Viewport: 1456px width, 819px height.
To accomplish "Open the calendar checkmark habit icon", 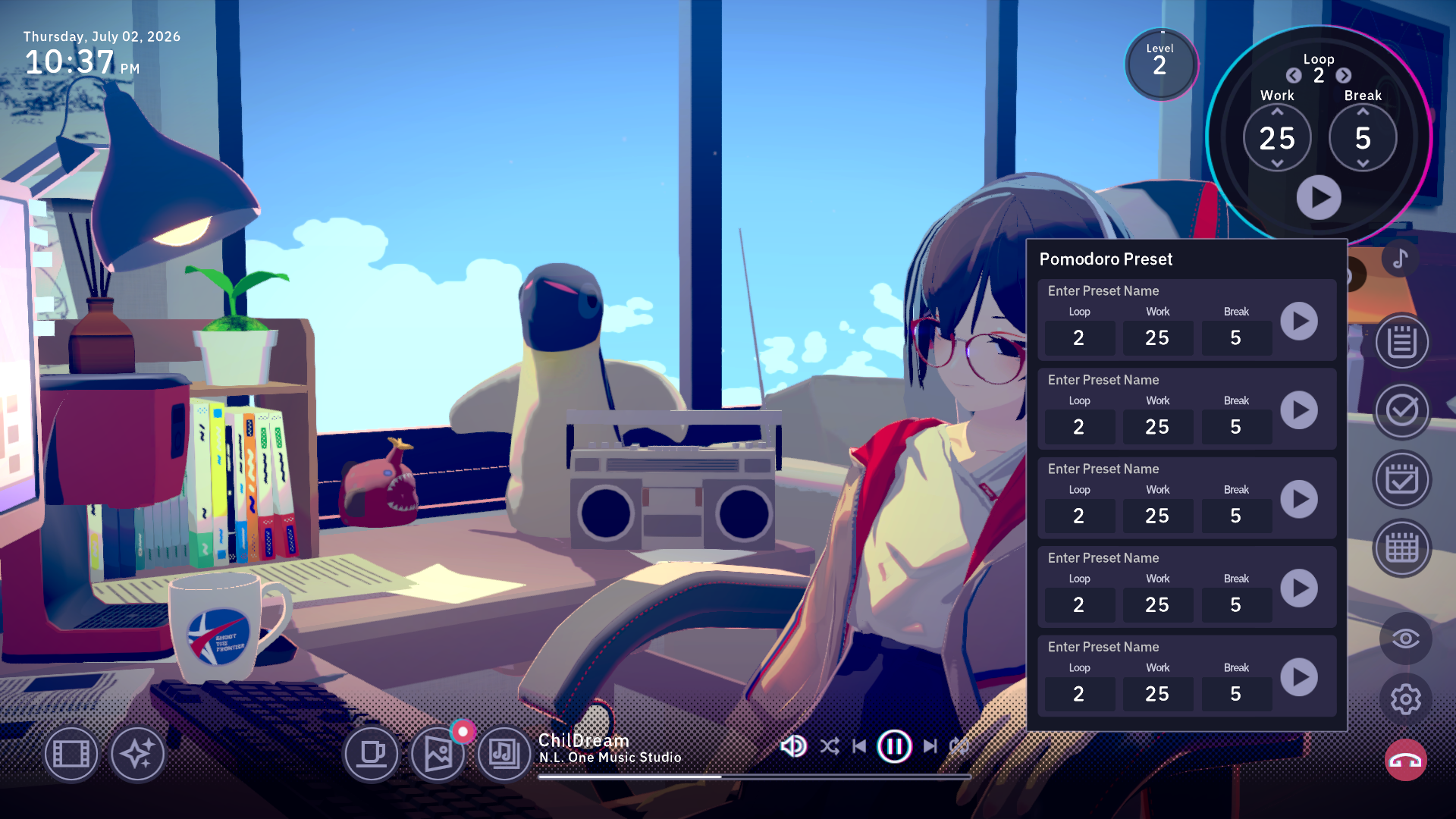I will 1402,479.
